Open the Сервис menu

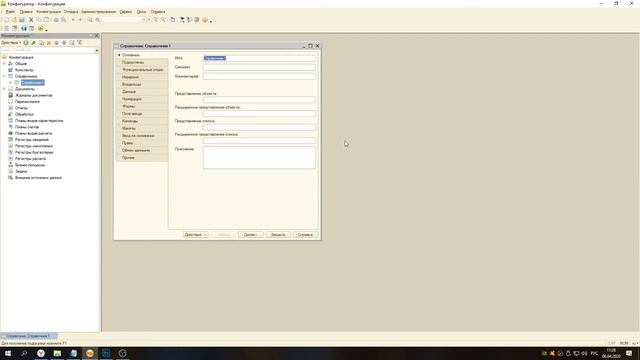point(126,12)
